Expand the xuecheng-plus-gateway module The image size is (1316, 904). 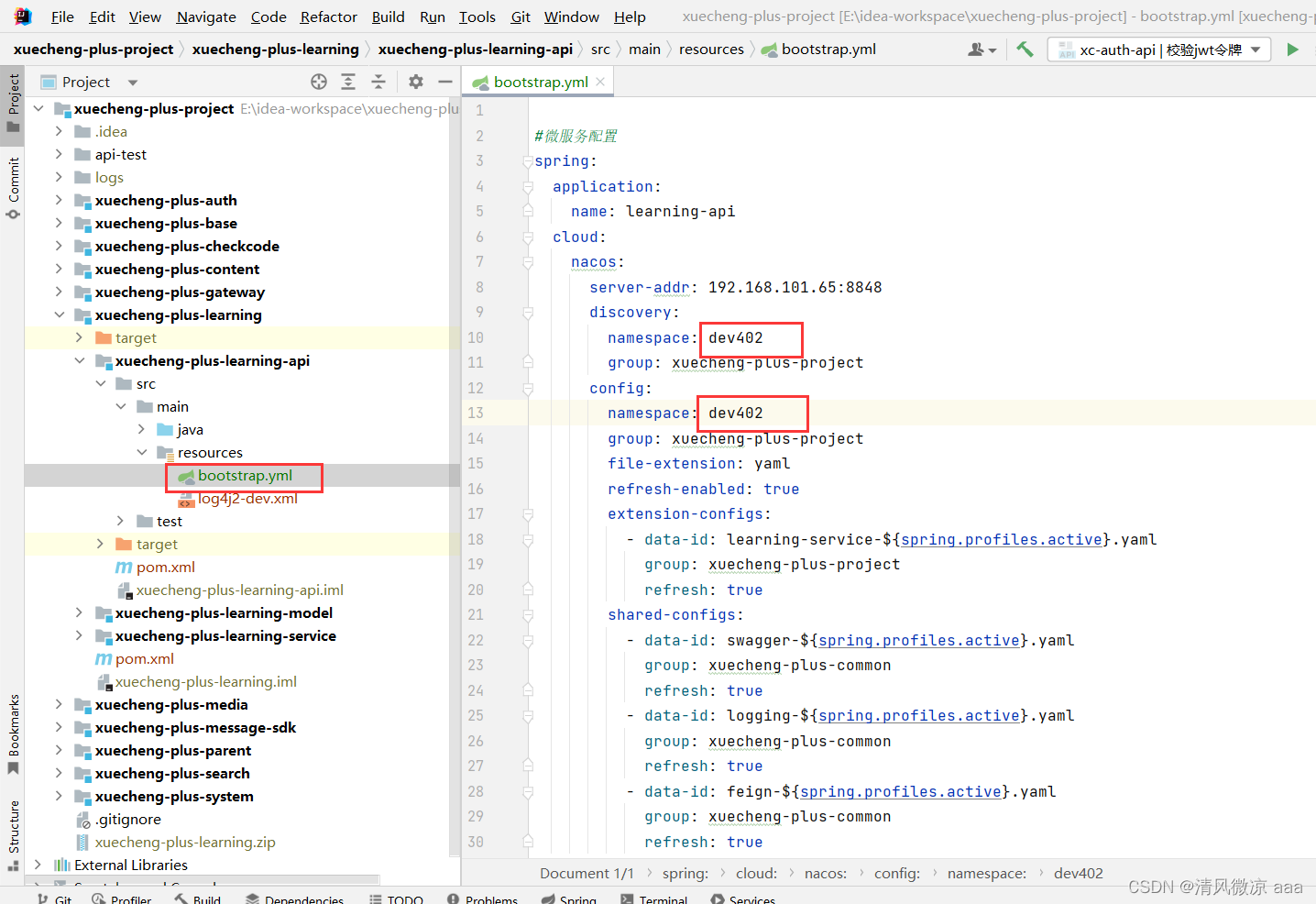coord(60,292)
